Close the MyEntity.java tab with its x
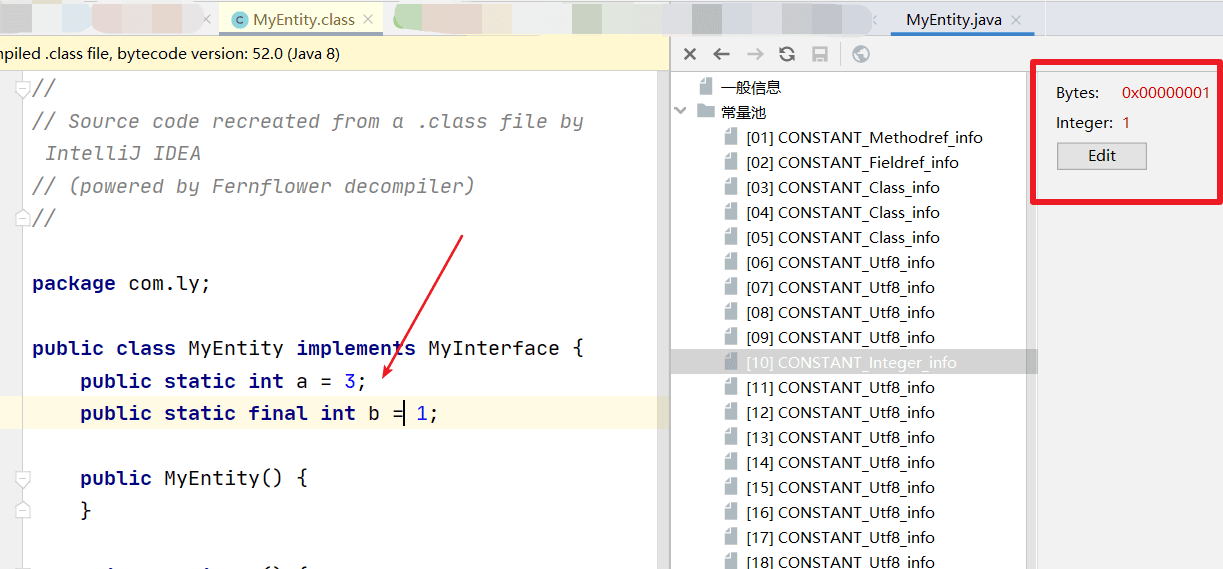1223x569 pixels. pyautogui.click(x=1016, y=20)
